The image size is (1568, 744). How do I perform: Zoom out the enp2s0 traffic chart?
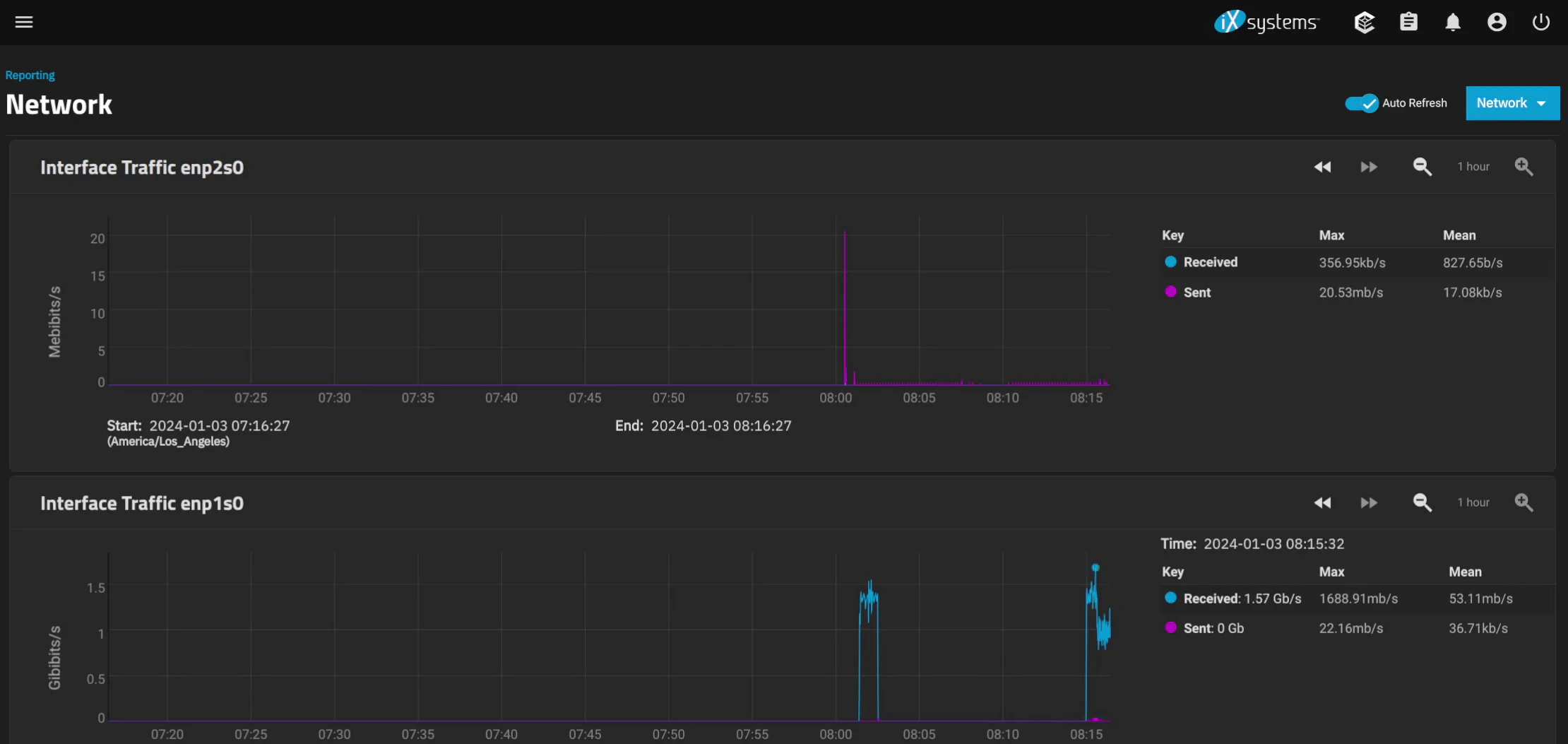(1422, 167)
